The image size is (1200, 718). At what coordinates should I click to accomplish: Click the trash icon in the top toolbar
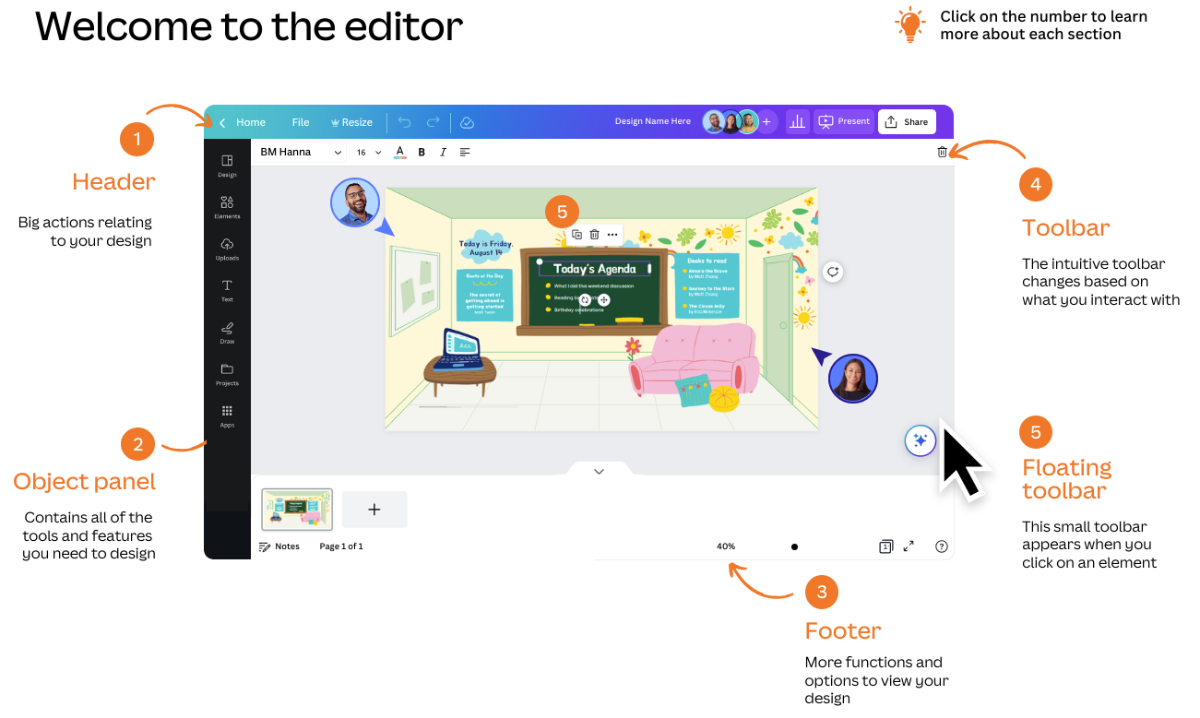[941, 152]
